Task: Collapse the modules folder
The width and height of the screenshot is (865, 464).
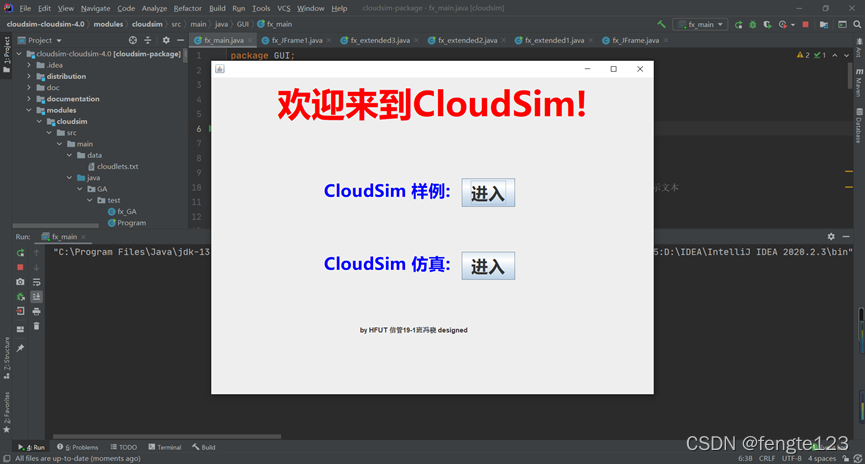Action: [x=29, y=110]
